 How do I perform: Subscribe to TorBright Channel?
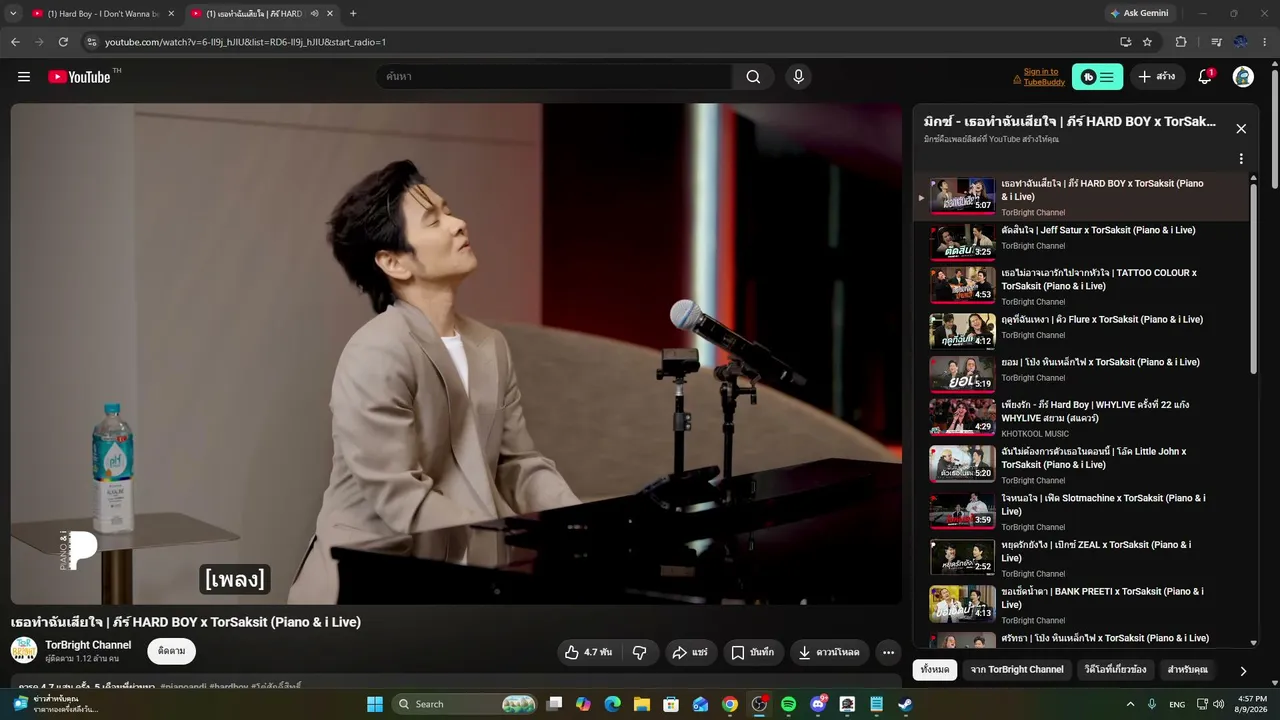click(x=171, y=651)
